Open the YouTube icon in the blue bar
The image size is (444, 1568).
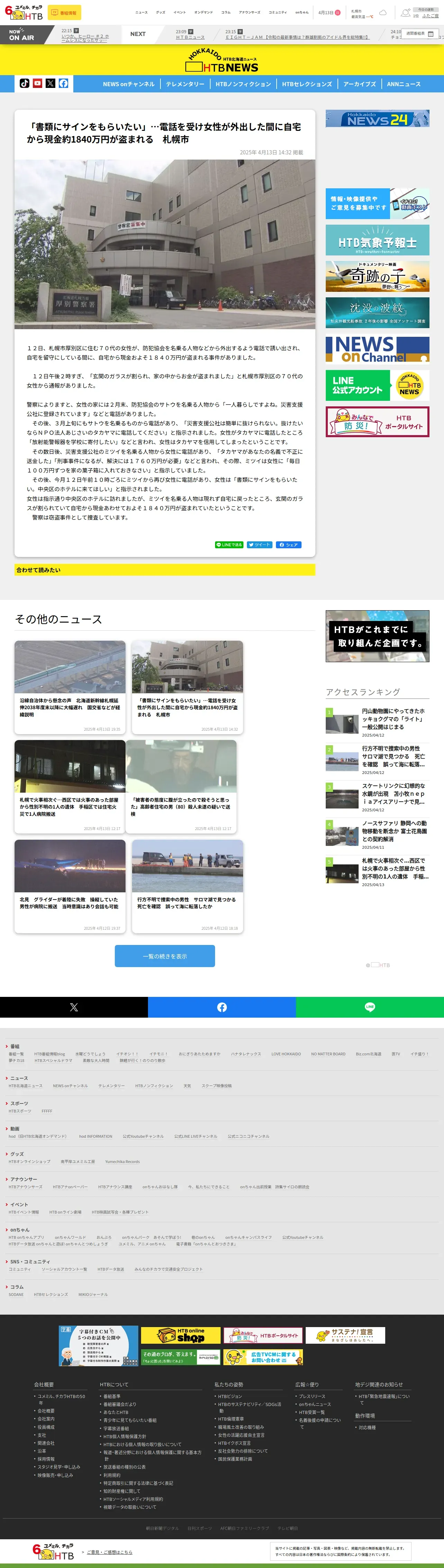click(37, 83)
